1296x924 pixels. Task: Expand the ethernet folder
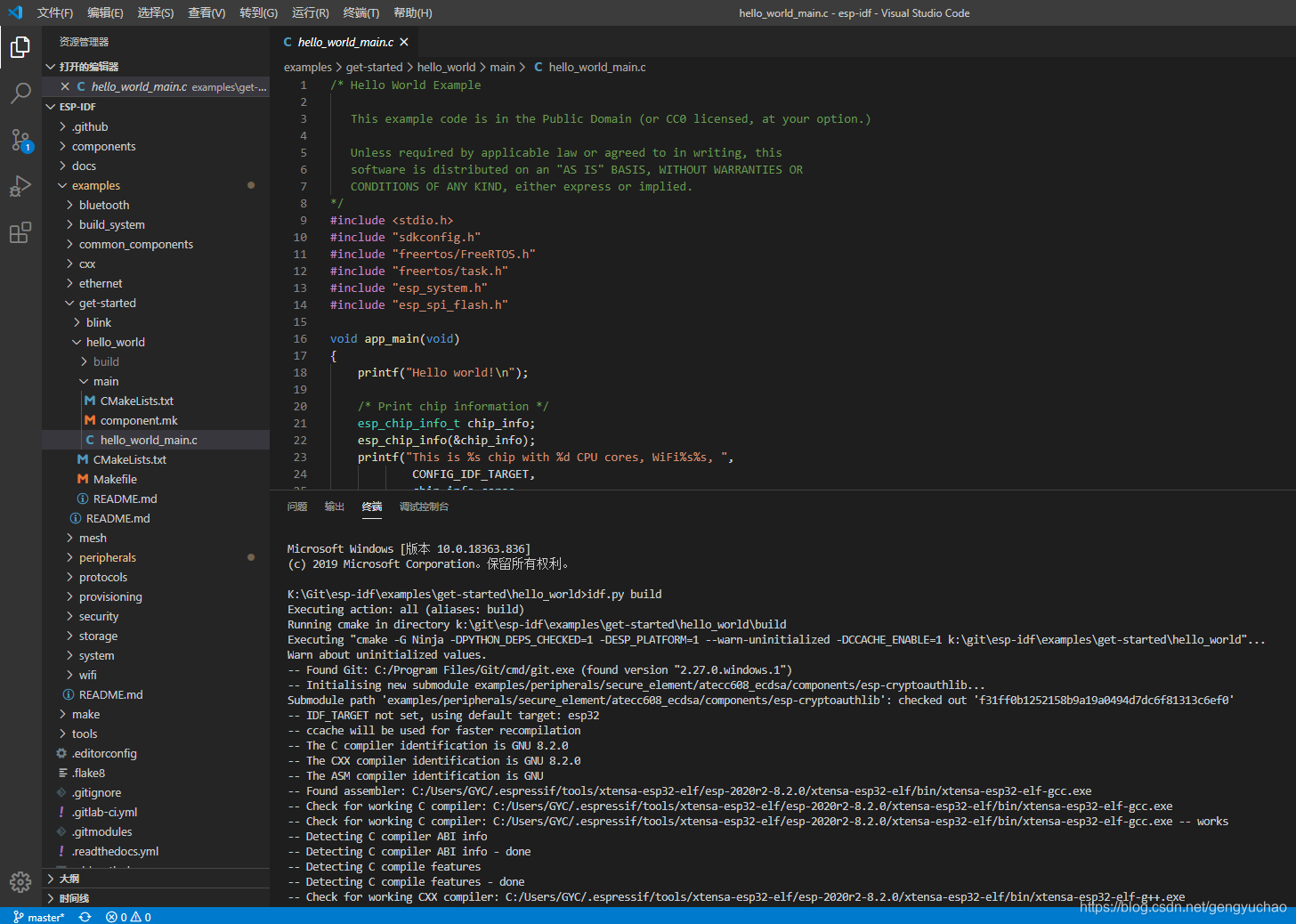[156, 283]
